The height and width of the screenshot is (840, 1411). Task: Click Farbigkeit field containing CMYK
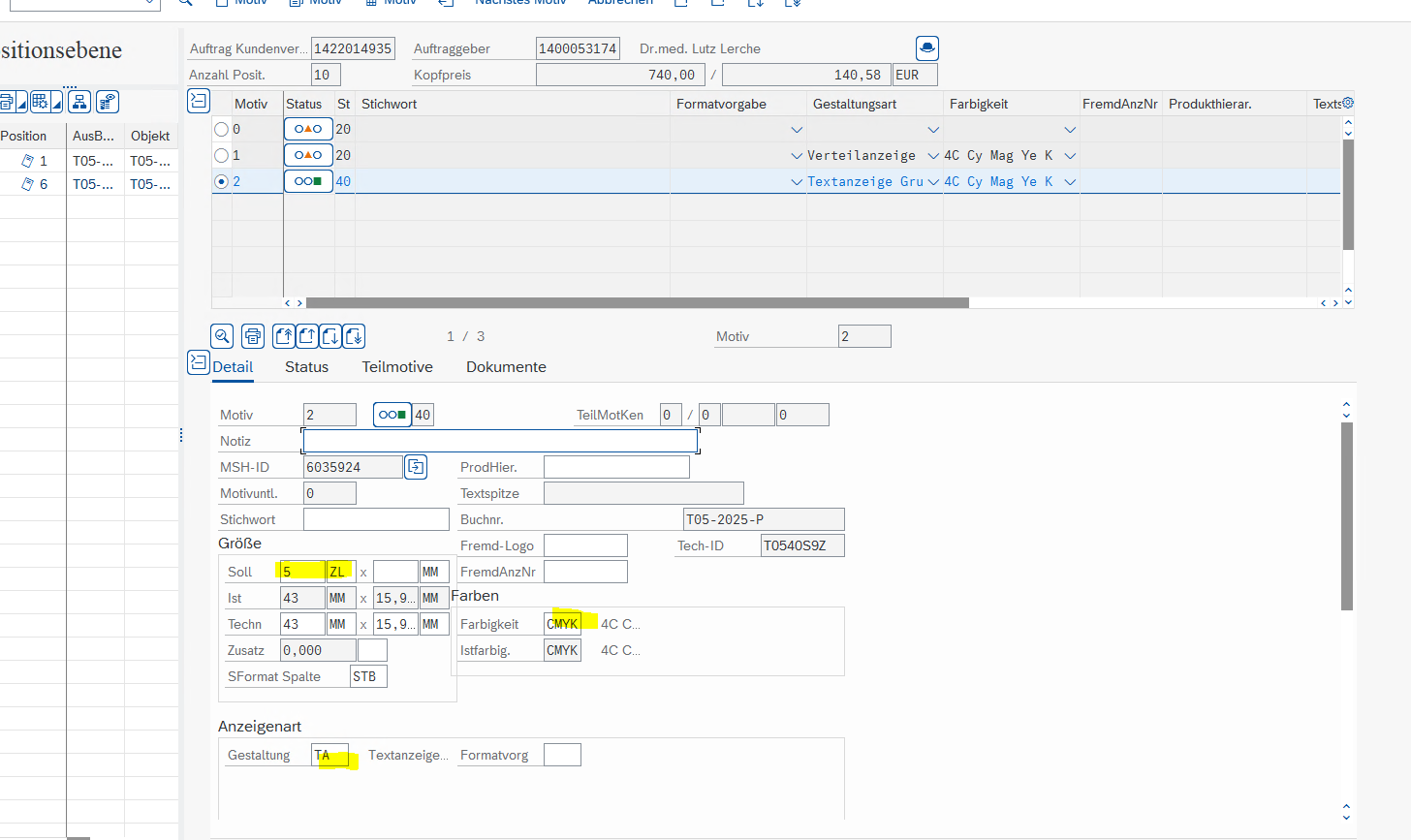(562, 624)
